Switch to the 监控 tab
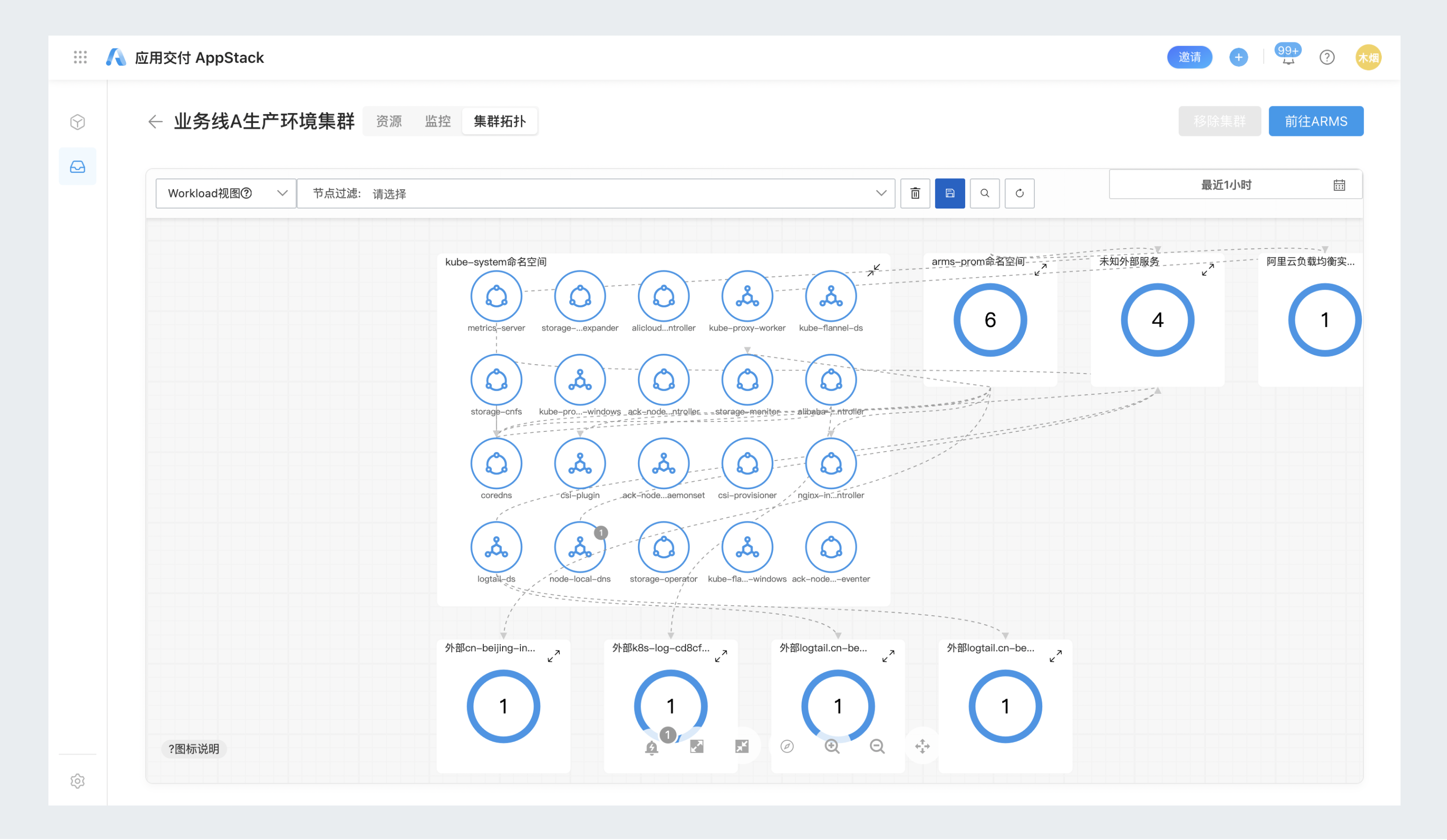 (437, 122)
